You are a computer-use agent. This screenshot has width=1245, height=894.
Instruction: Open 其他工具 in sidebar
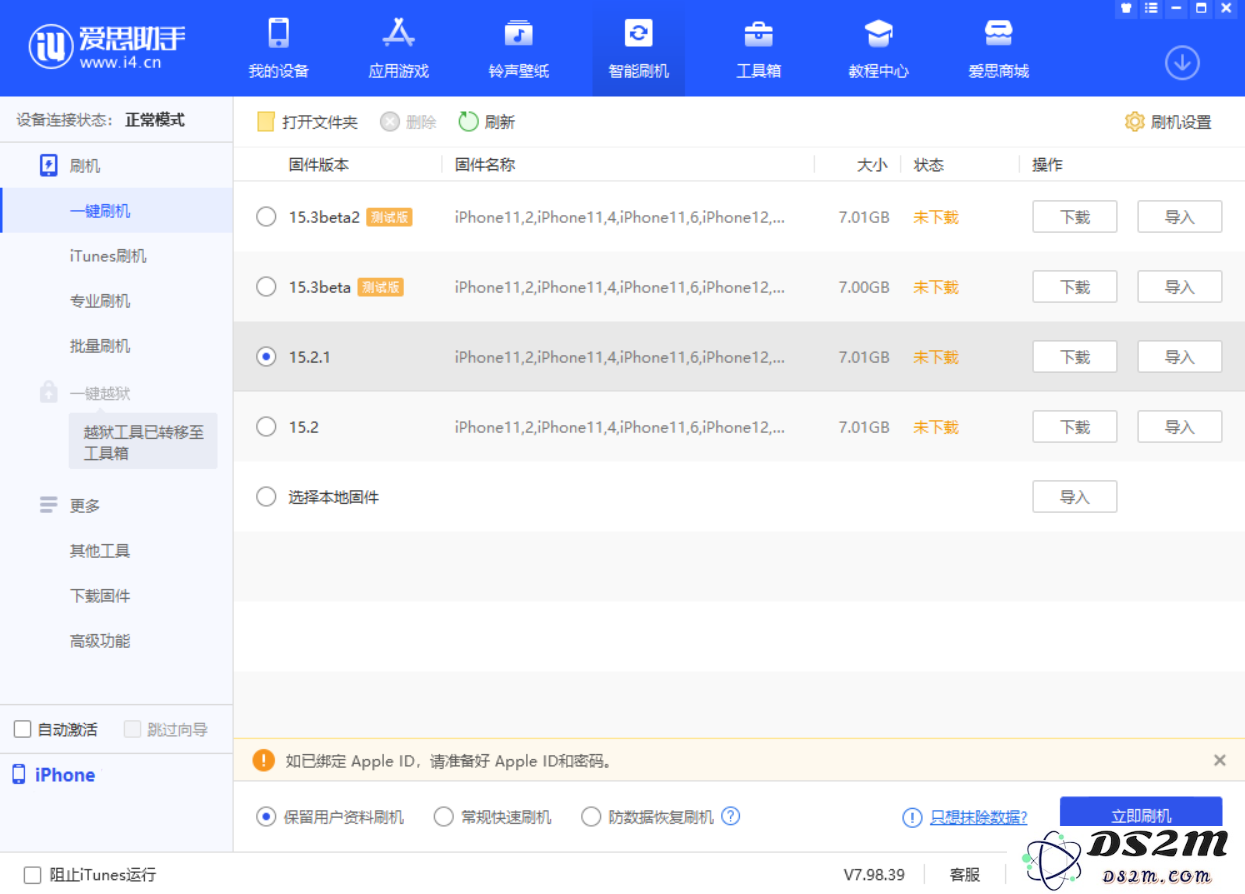pyautogui.click(x=100, y=551)
